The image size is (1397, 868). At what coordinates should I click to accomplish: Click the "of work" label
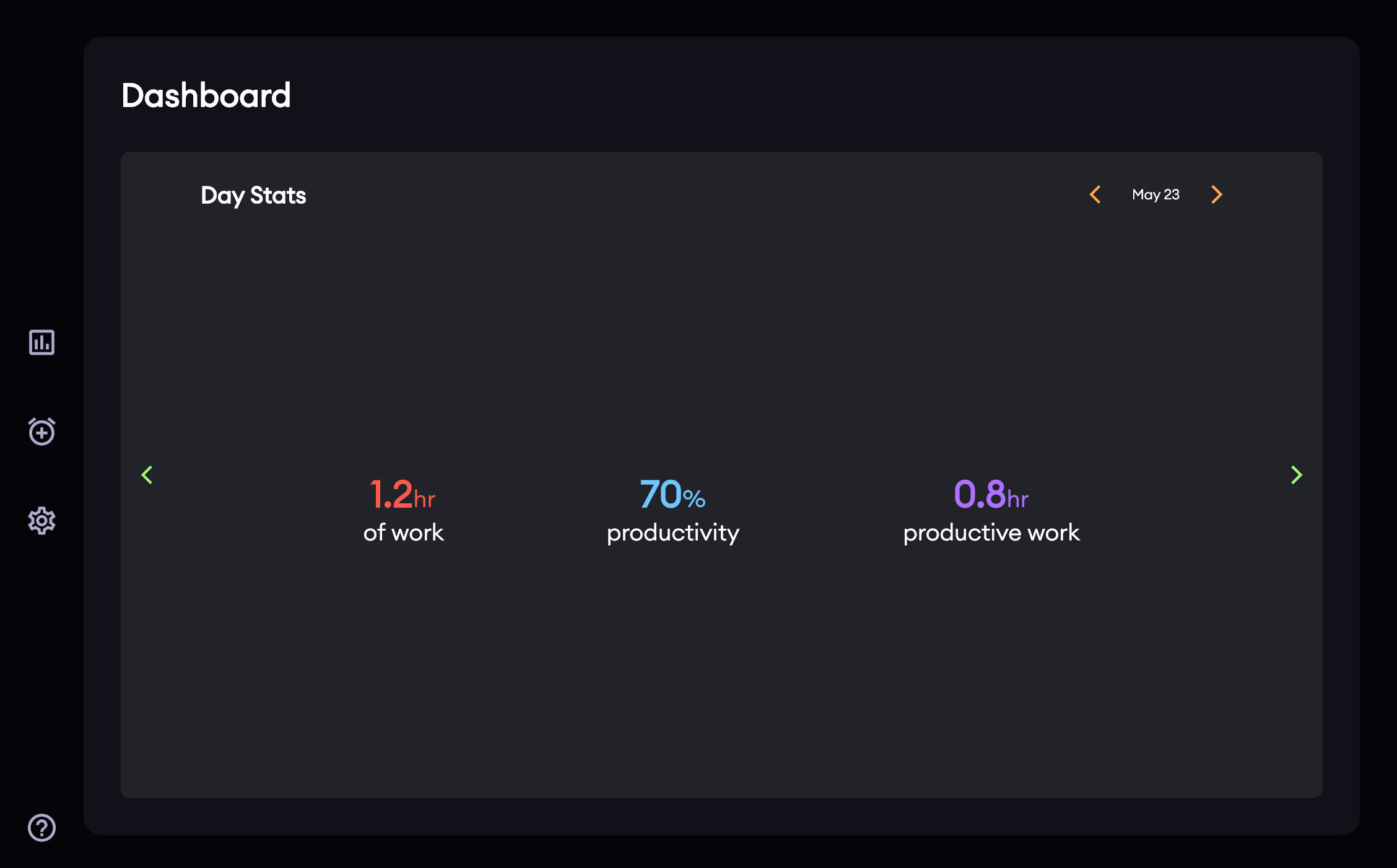click(x=403, y=532)
